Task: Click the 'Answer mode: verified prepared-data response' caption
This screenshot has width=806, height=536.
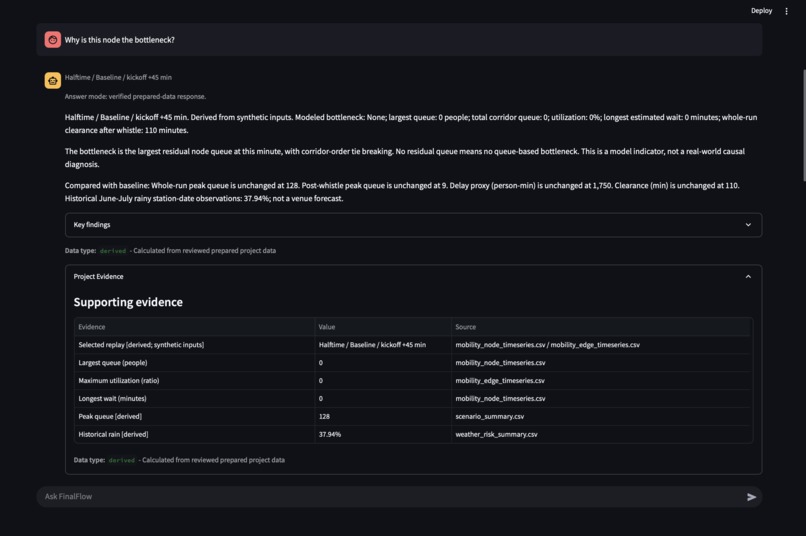Action: click(135, 97)
